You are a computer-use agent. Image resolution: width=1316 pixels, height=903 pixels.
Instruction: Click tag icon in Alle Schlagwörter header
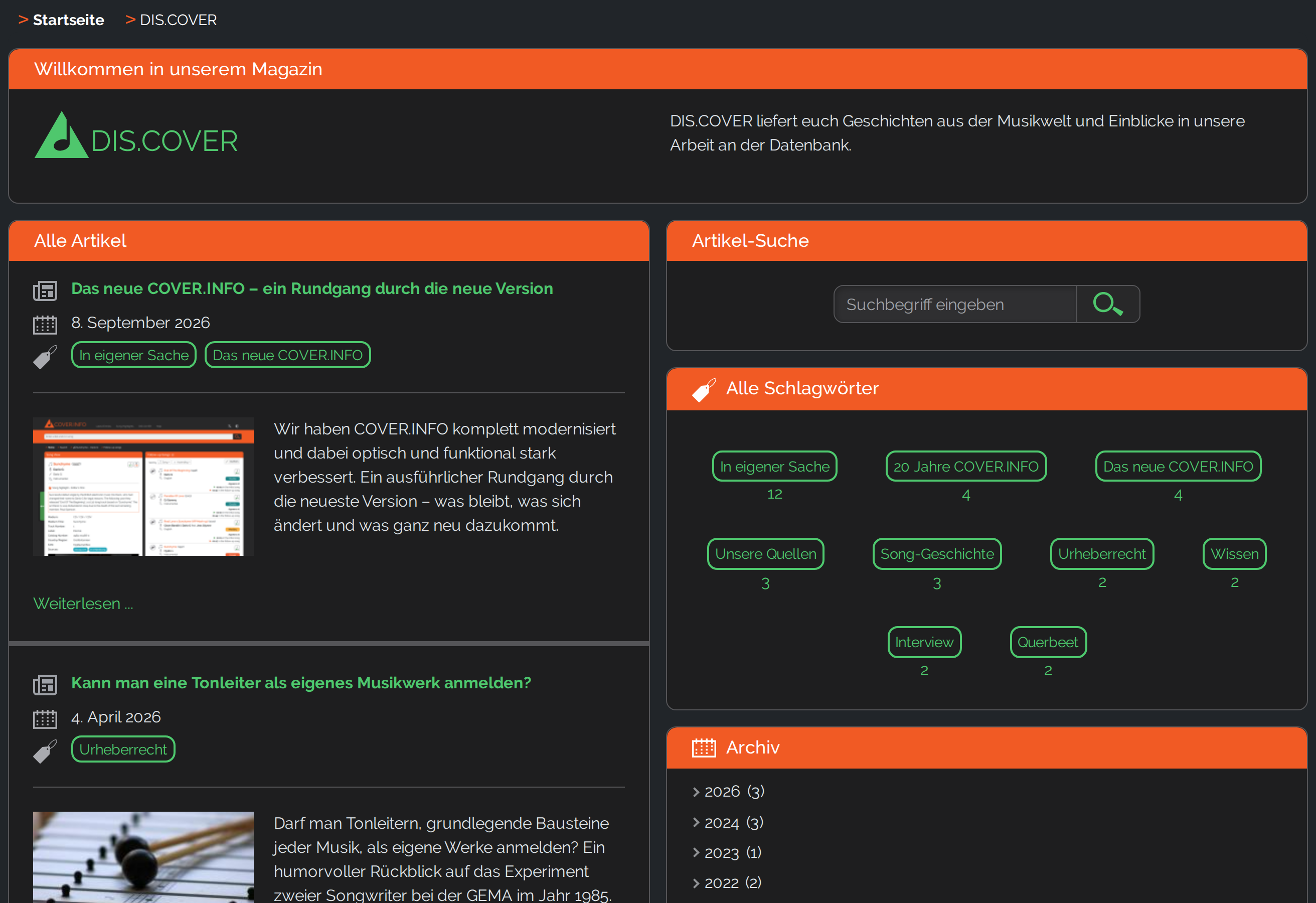point(704,390)
